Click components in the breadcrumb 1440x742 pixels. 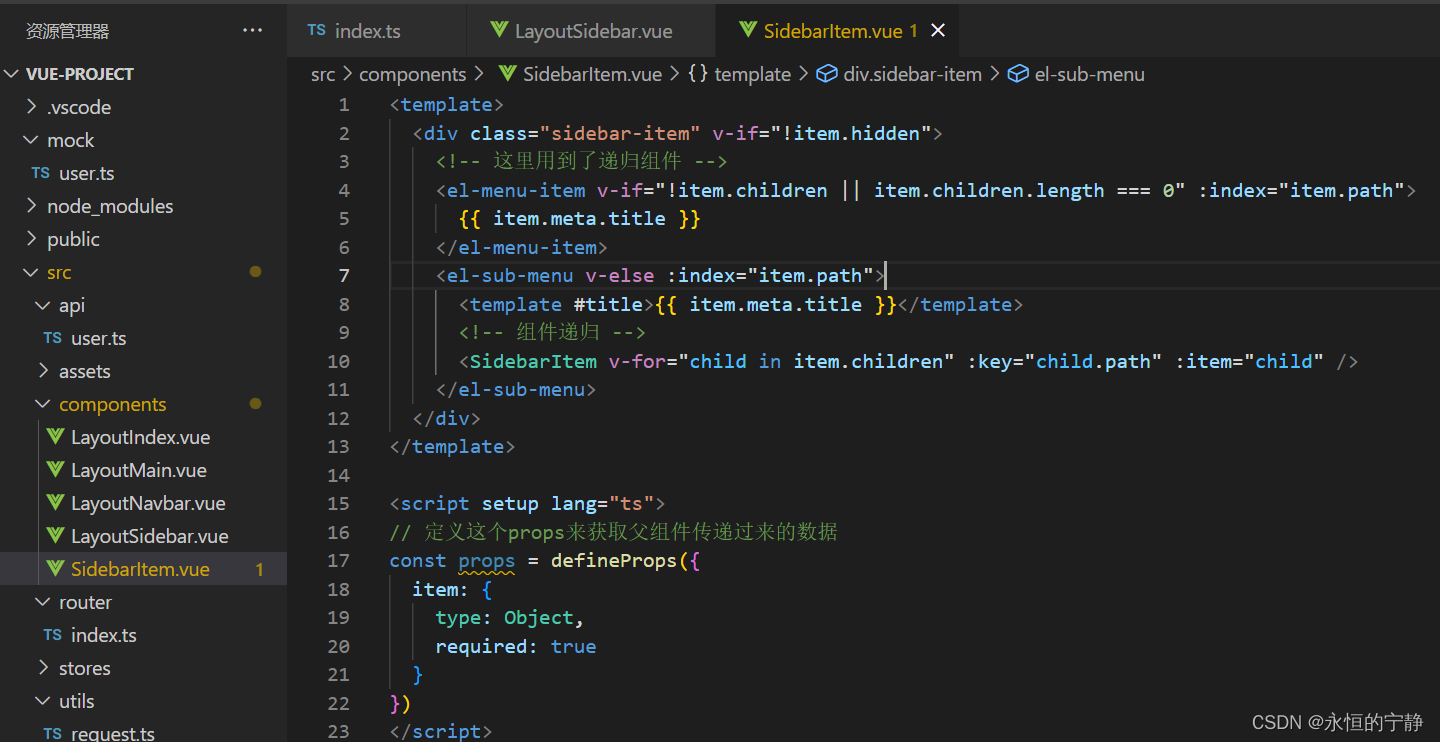pos(412,74)
